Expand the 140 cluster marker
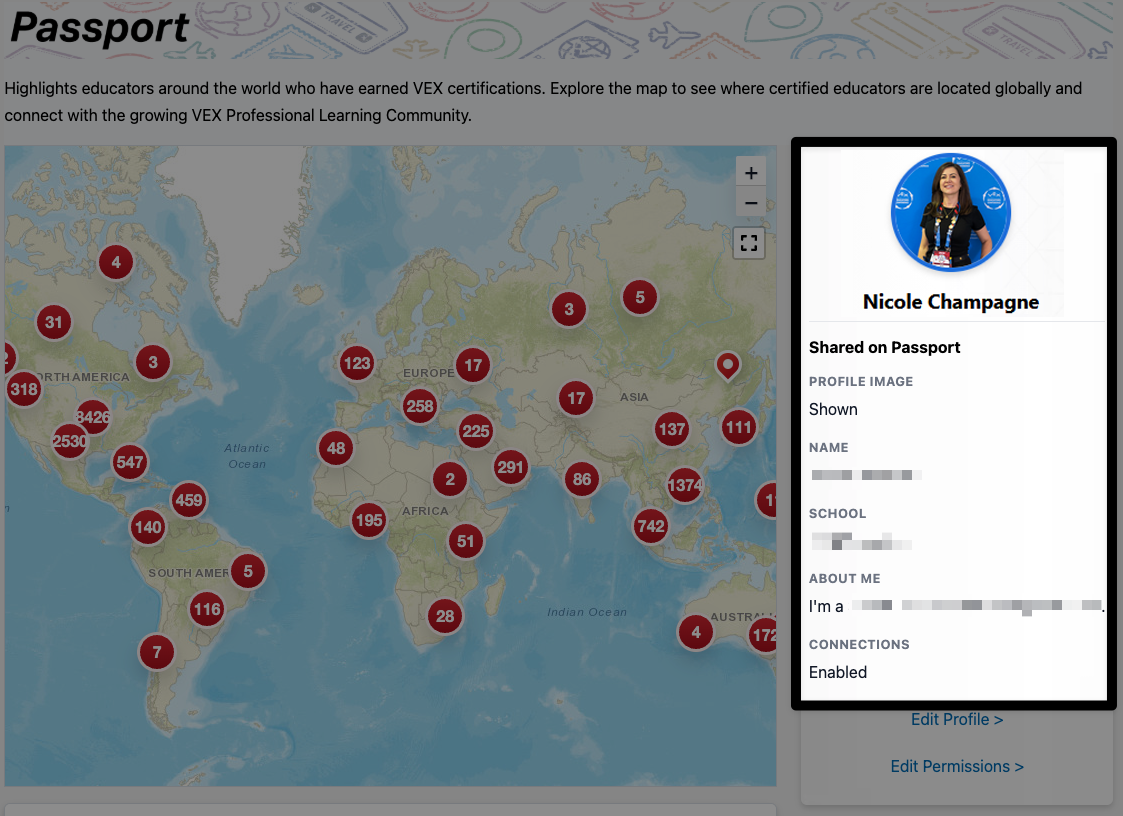The width and height of the screenshot is (1123, 816). [x=148, y=527]
